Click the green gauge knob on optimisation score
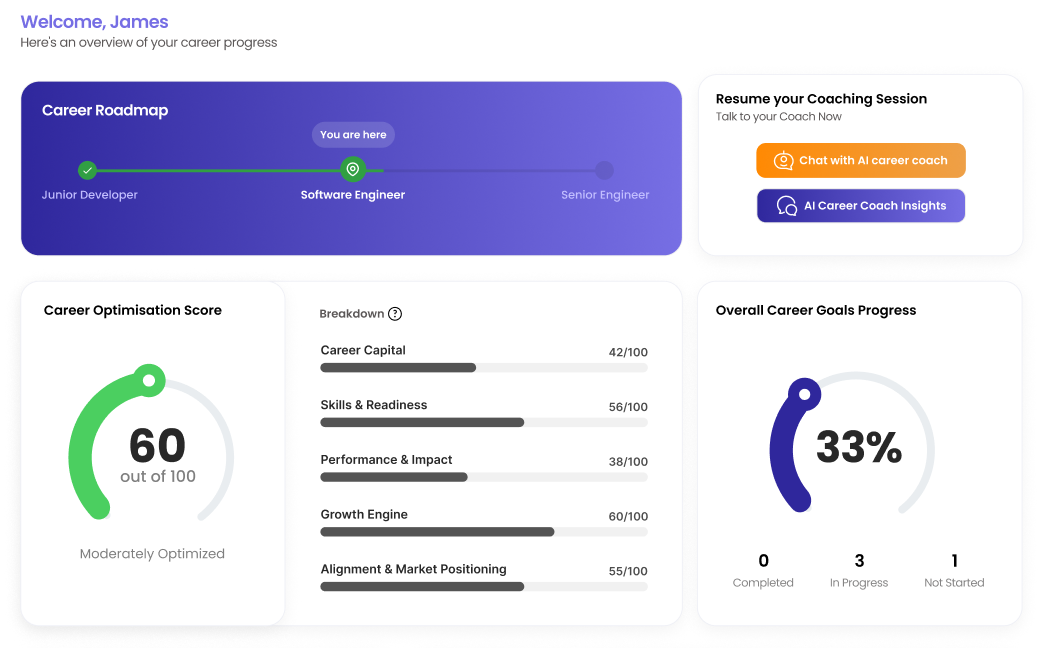 [149, 380]
